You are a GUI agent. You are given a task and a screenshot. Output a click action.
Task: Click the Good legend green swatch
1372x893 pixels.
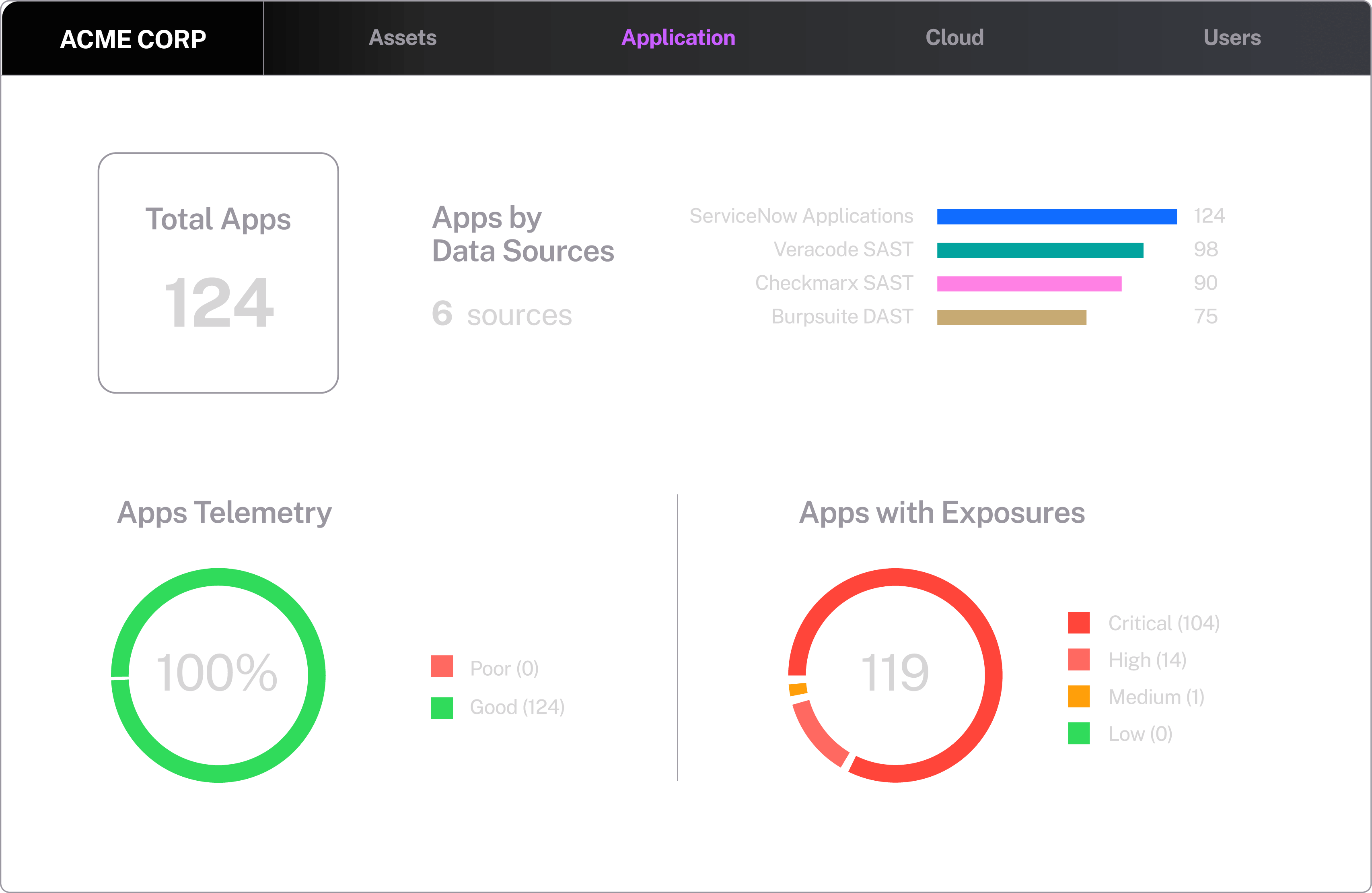coord(442,708)
